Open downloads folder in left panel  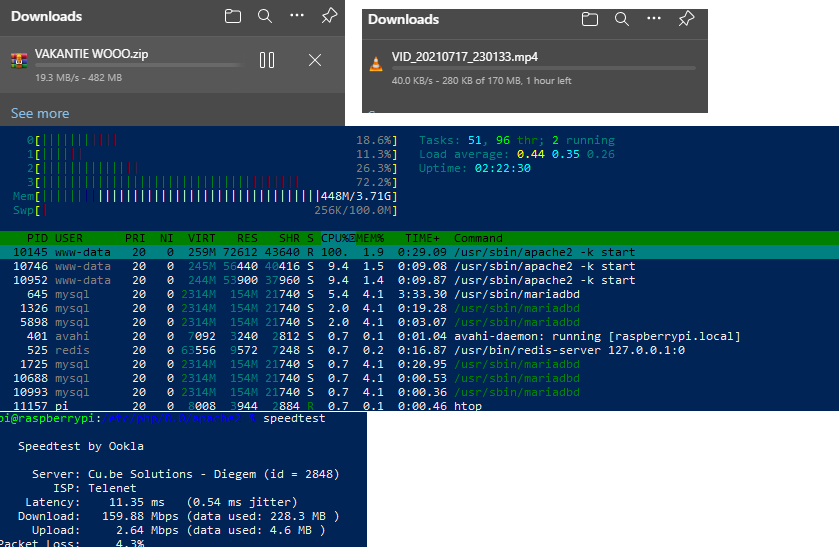click(233, 16)
